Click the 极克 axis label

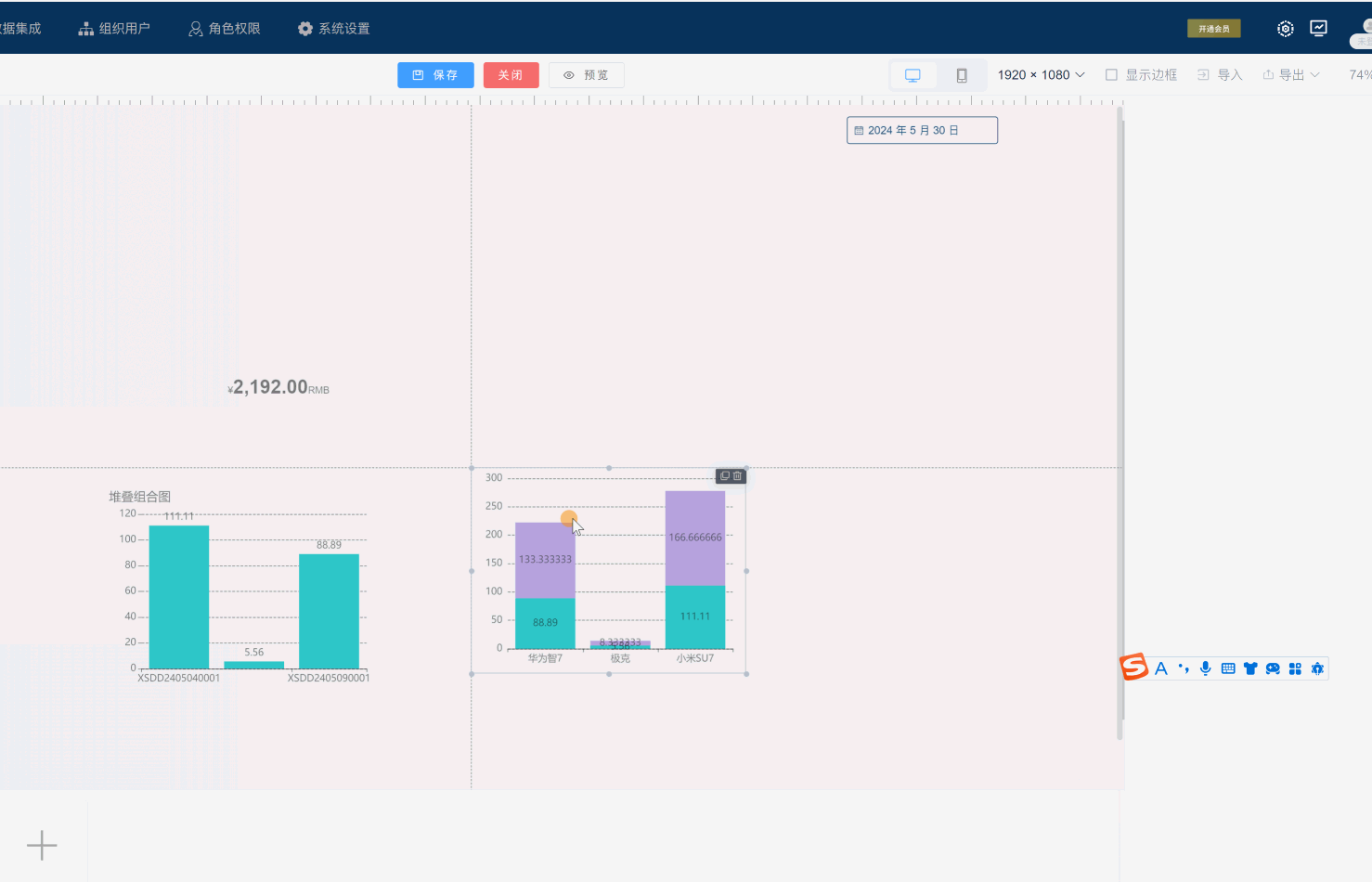[x=620, y=658]
